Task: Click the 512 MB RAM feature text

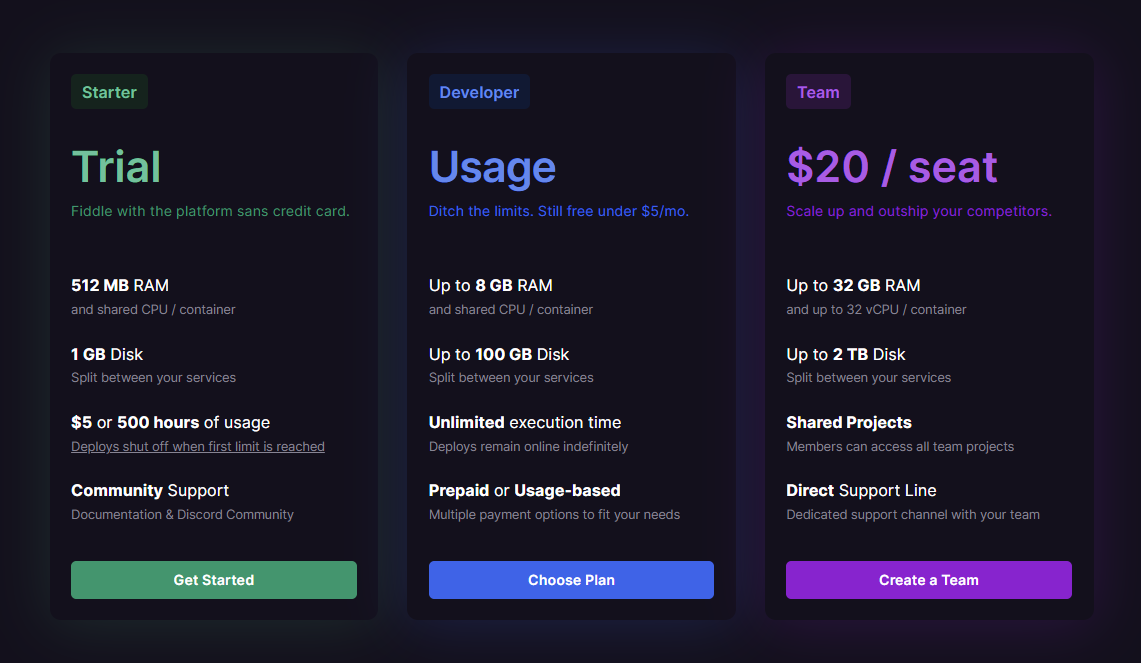Action: [x=120, y=285]
